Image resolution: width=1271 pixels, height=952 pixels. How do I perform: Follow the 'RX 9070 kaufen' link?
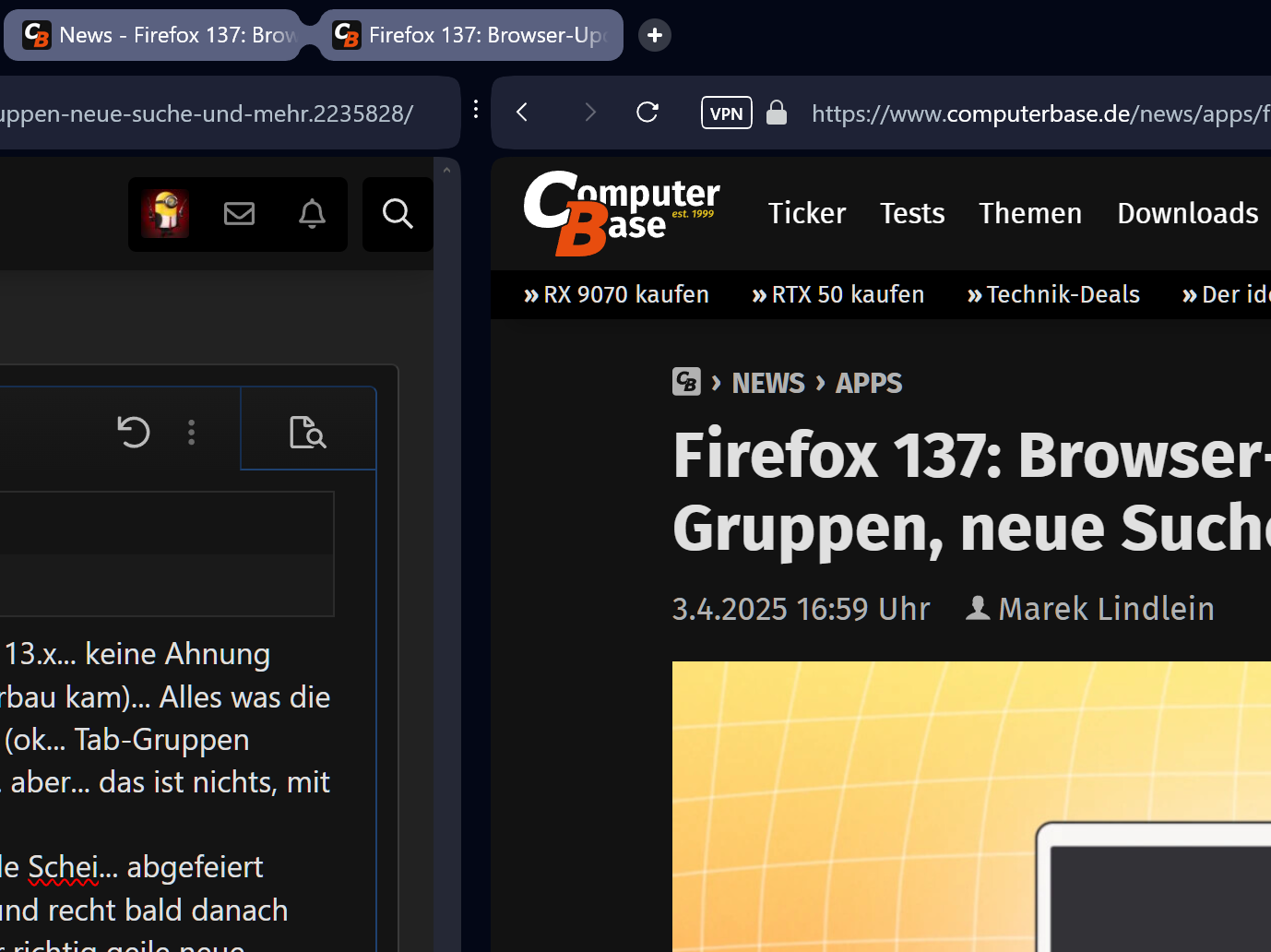click(616, 294)
